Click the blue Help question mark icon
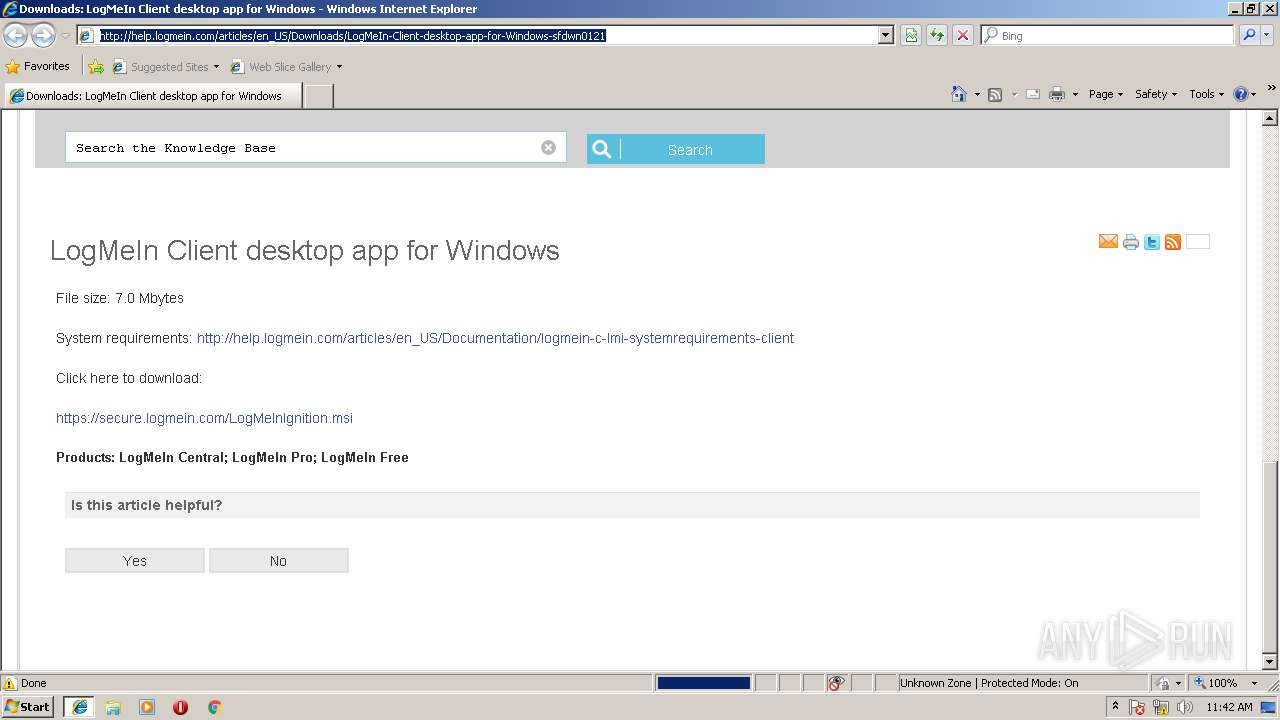The height and width of the screenshot is (720, 1280). 1241,94
